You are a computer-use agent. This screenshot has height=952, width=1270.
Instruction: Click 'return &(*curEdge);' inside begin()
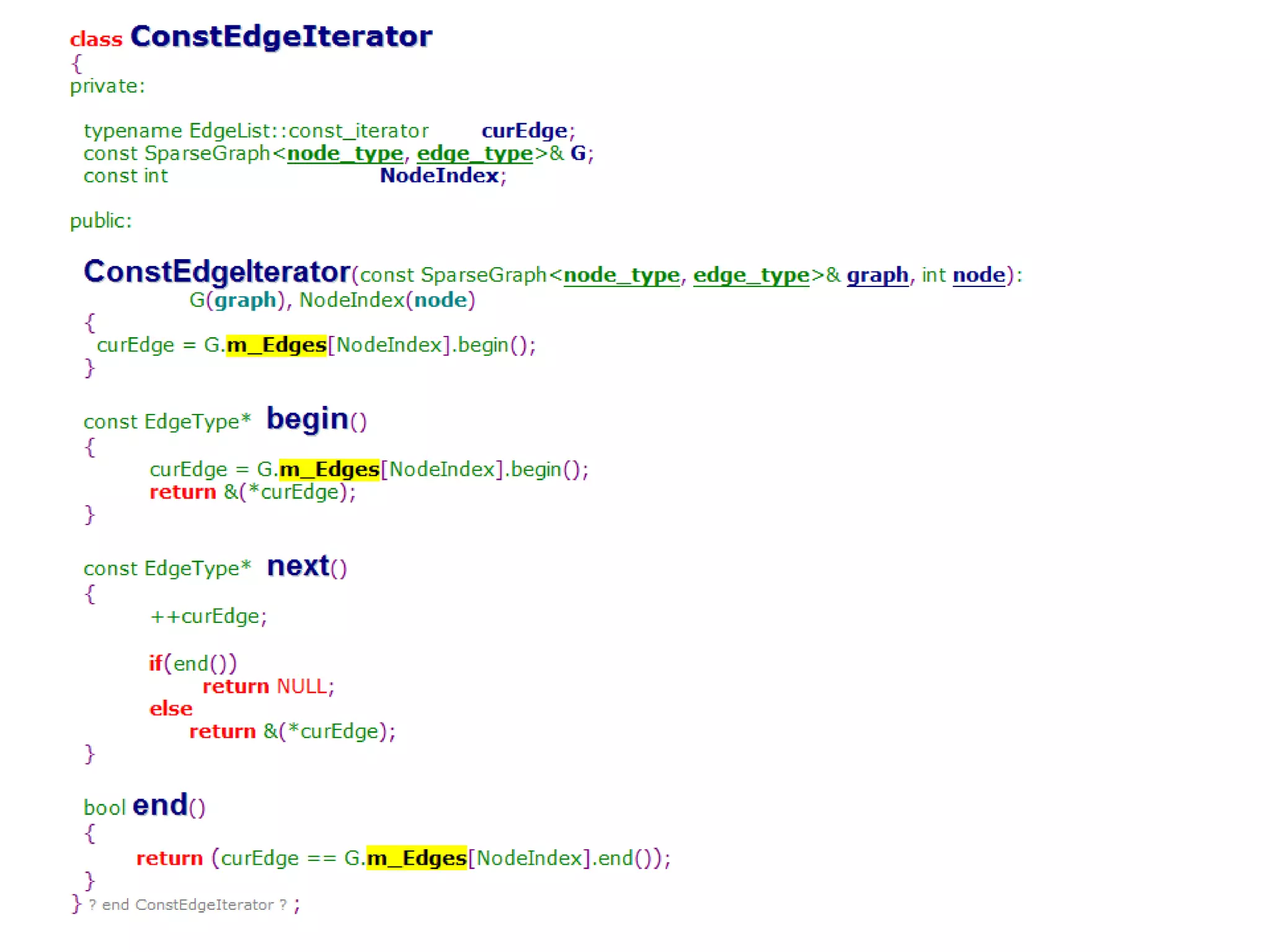[x=252, y=492]
